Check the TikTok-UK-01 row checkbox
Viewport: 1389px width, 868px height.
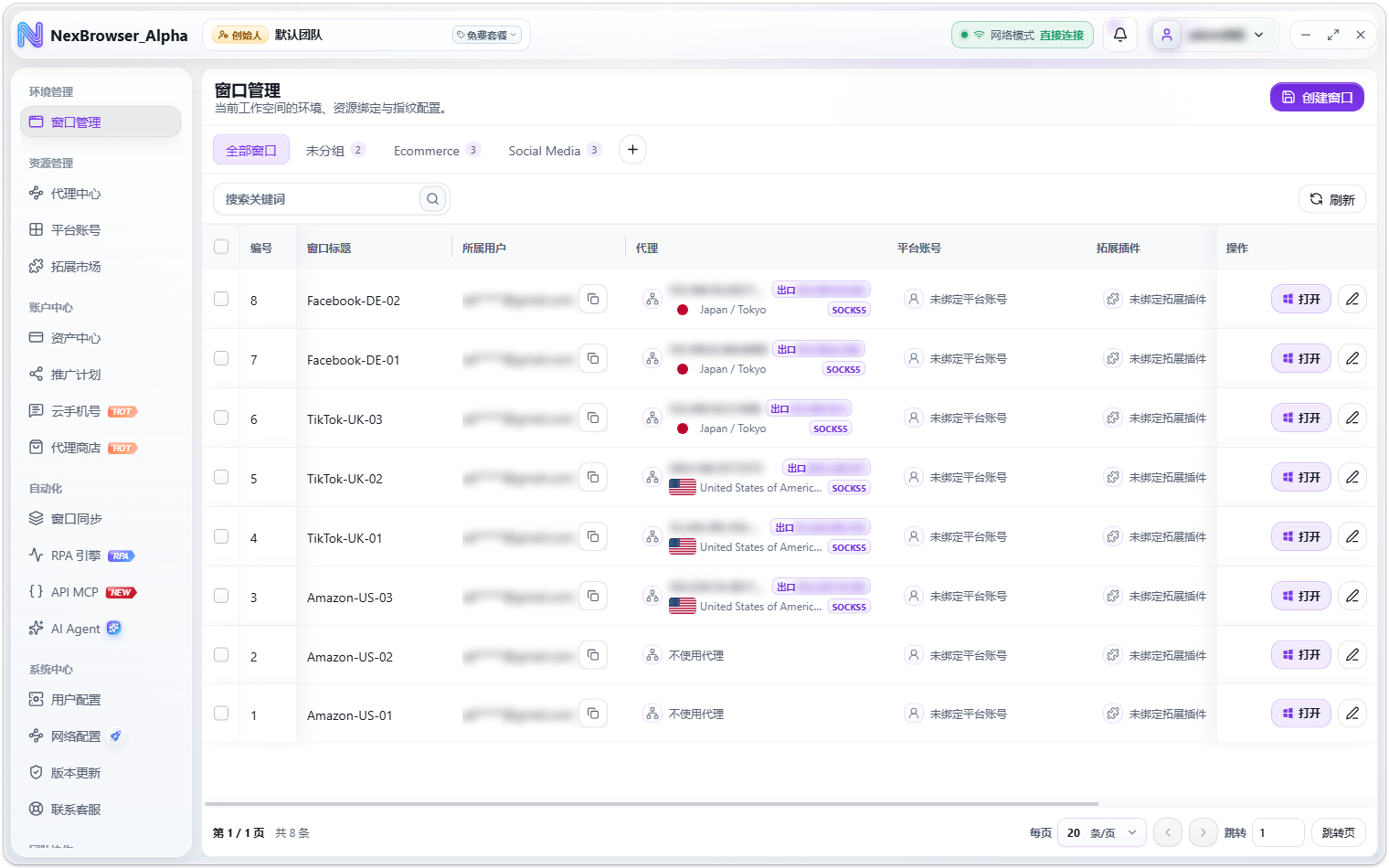pyautogui.click(x=221, y=536)
